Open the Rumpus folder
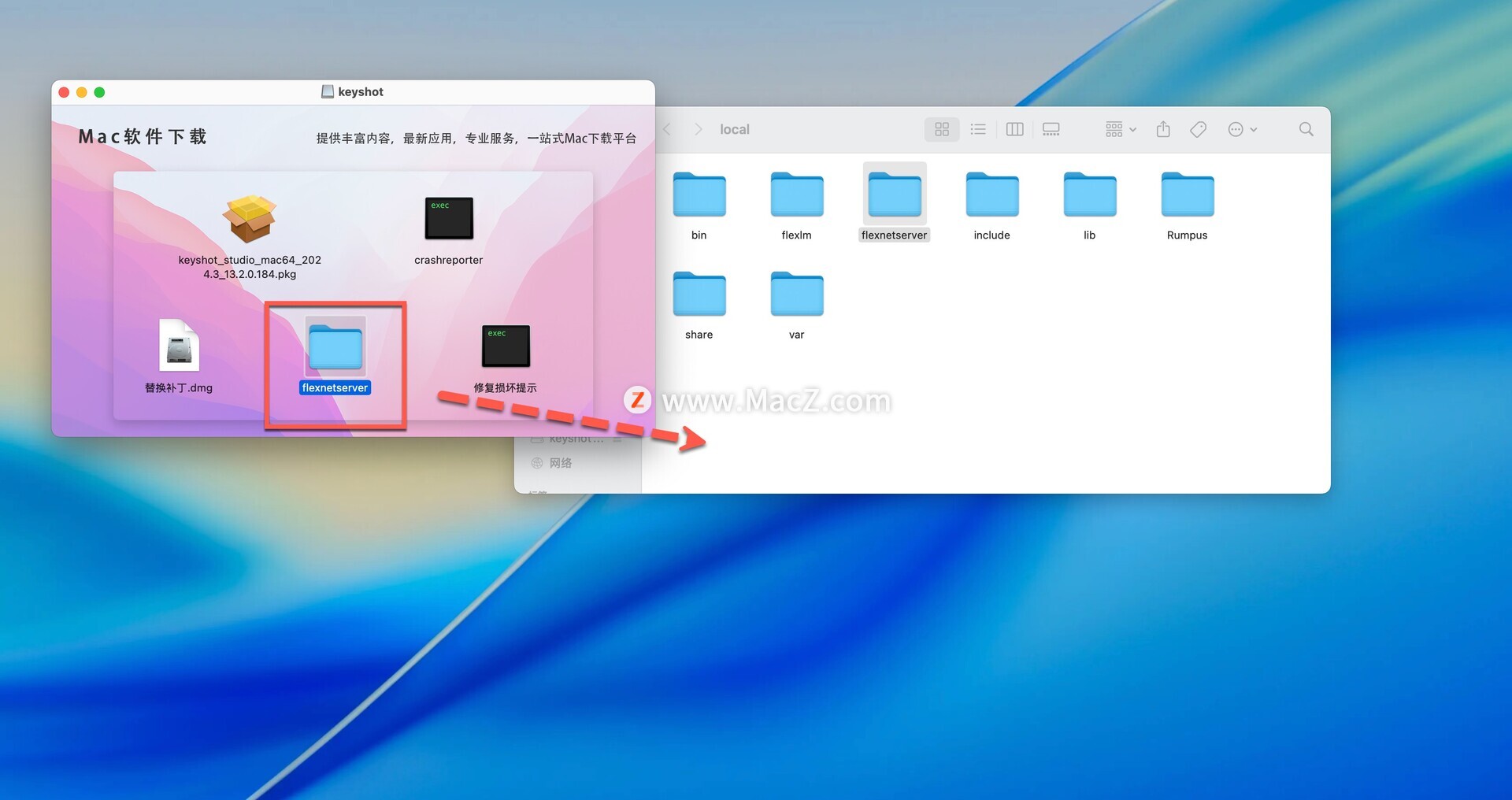1512x800 pixels. pos(1188,194)
